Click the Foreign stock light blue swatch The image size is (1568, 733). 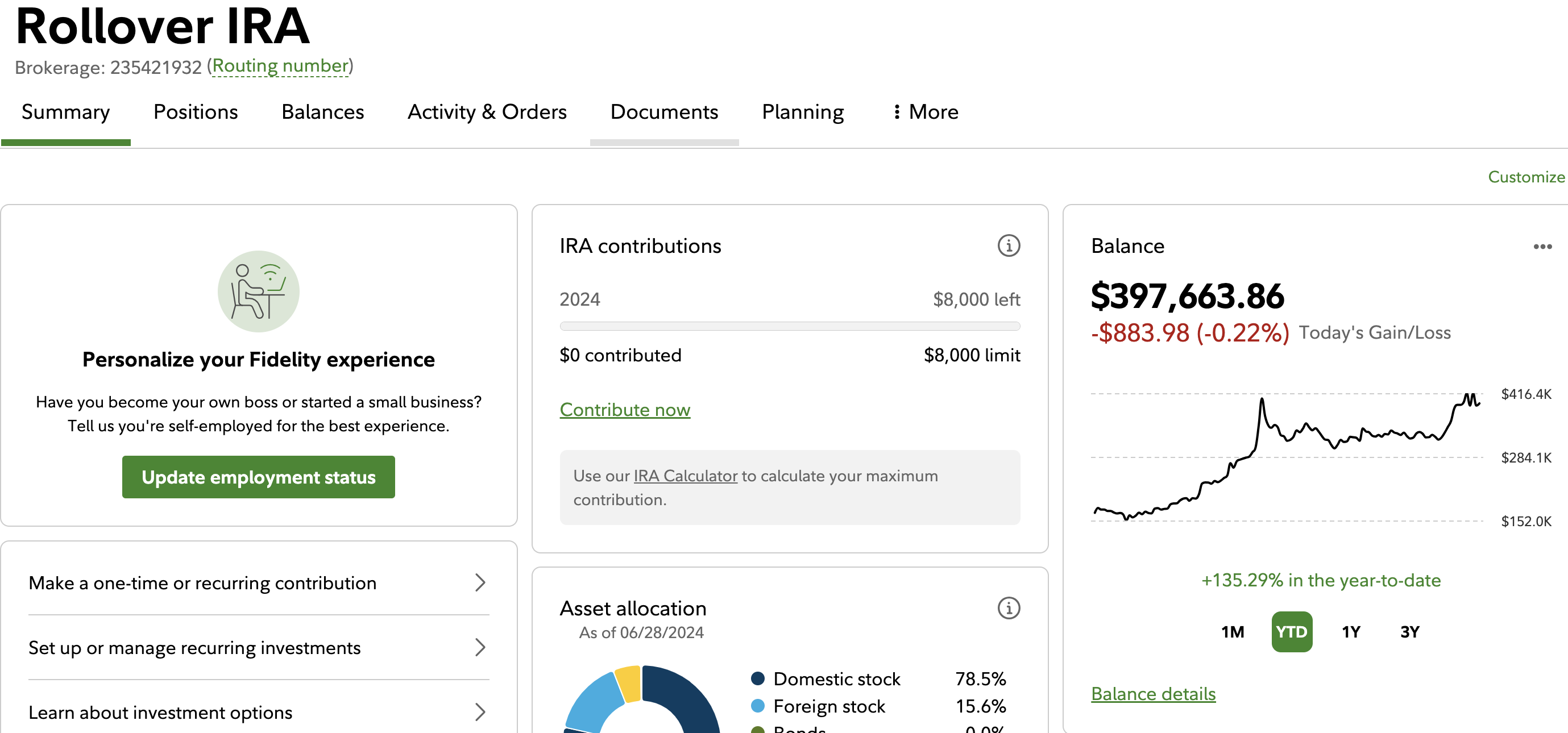[x=758, y=706]
